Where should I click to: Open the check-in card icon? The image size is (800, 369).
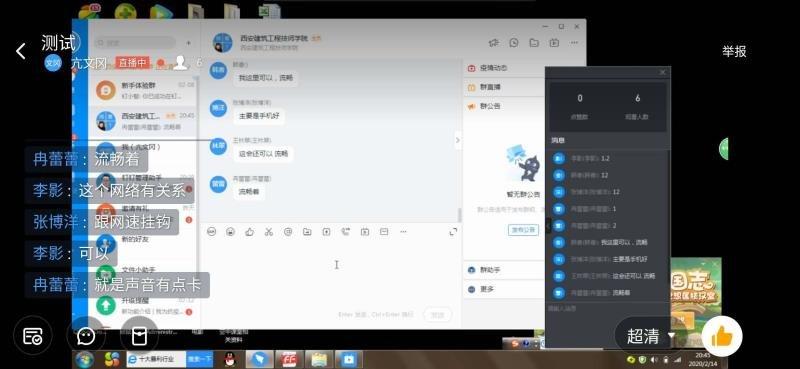(33, 336)
